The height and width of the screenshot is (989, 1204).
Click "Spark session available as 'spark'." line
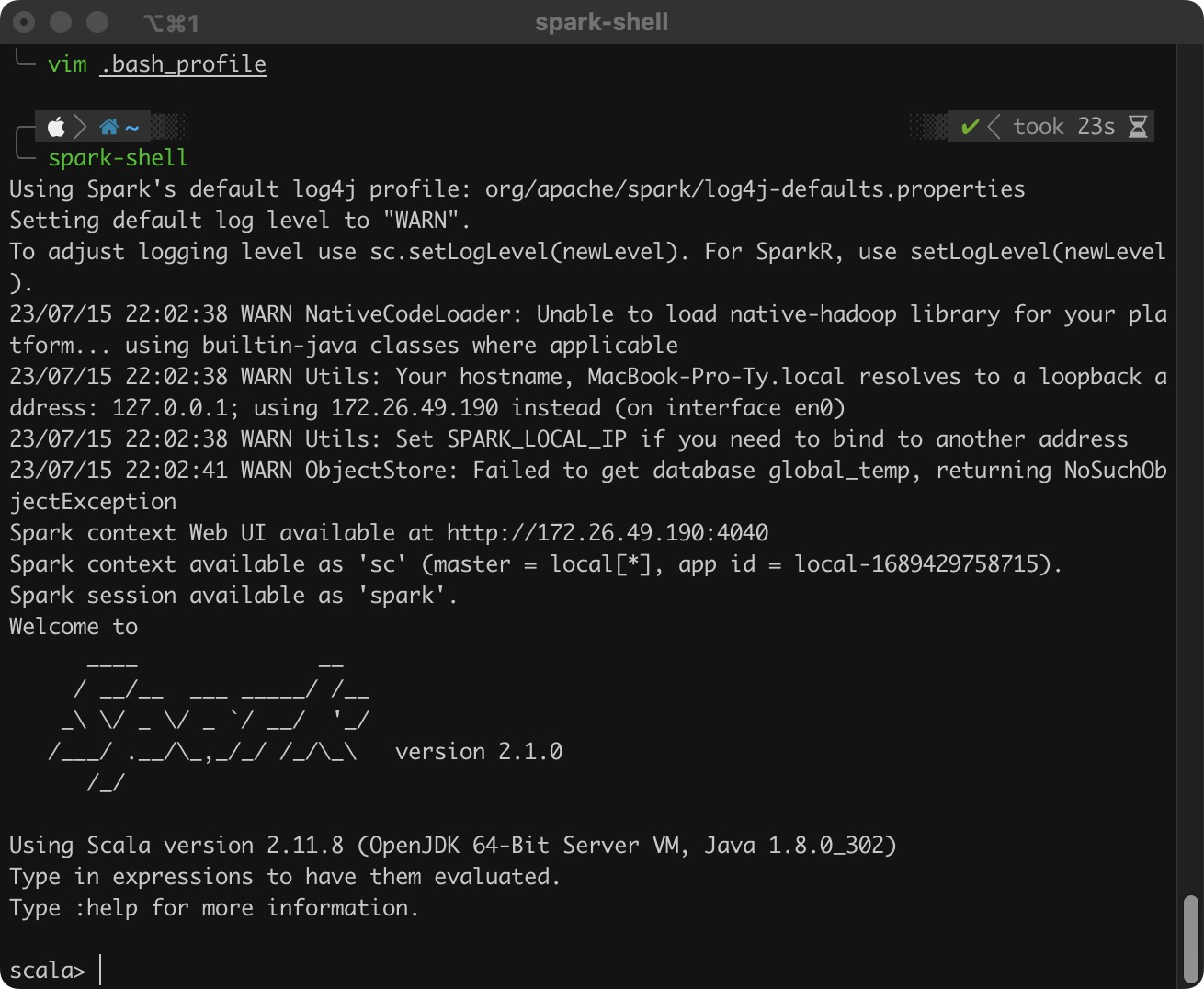233,596
